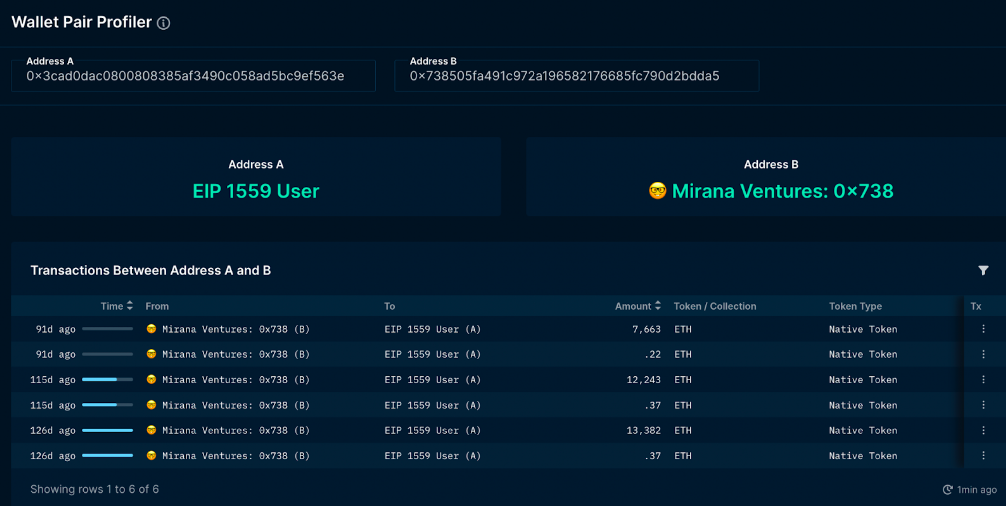Open Mirana Ventures sender in the .22 ETH row
Screen dimensions: 1006x506
click(235, 354)
